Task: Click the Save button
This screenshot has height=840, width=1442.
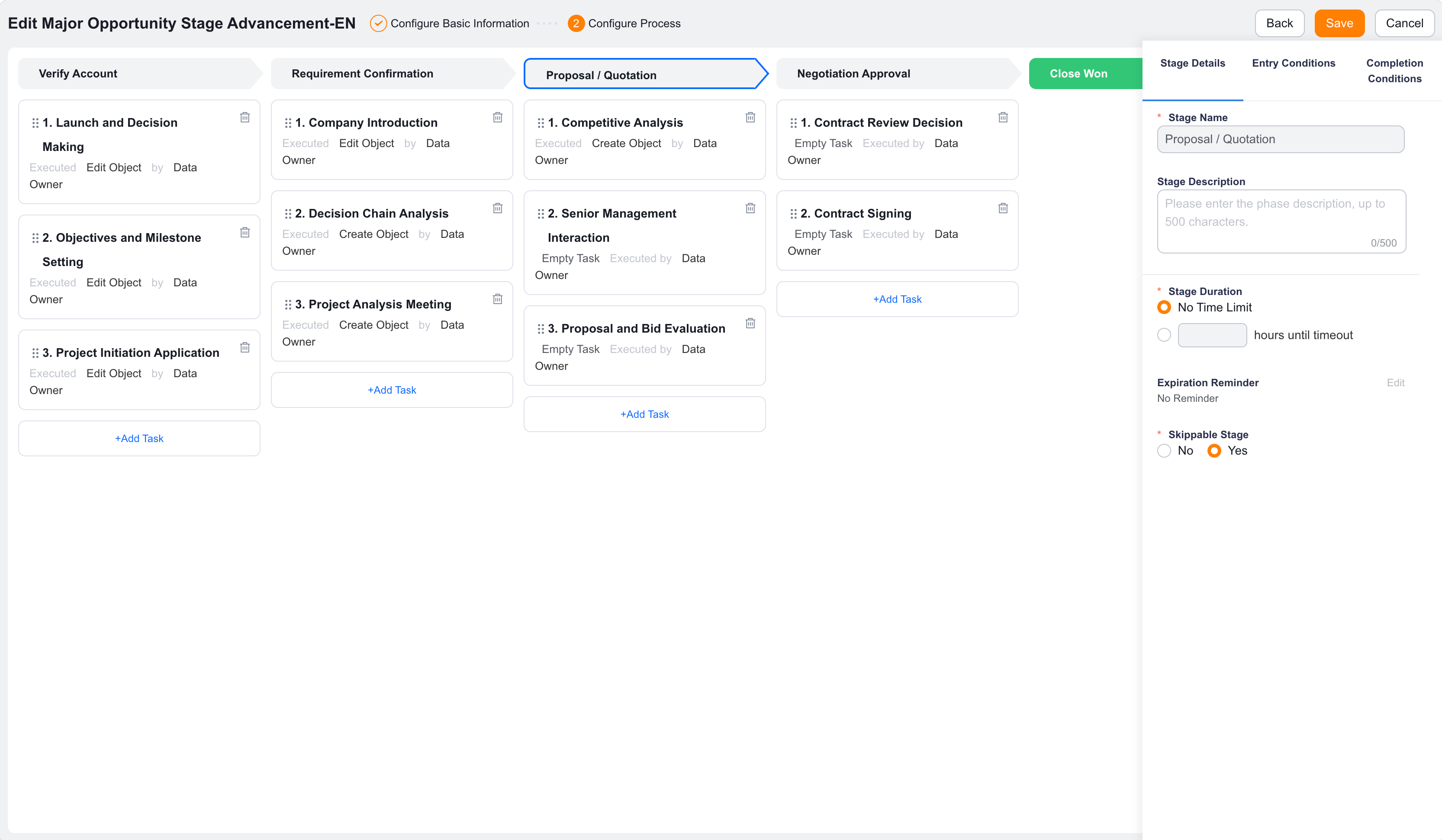Action: tap(1339, 23)
